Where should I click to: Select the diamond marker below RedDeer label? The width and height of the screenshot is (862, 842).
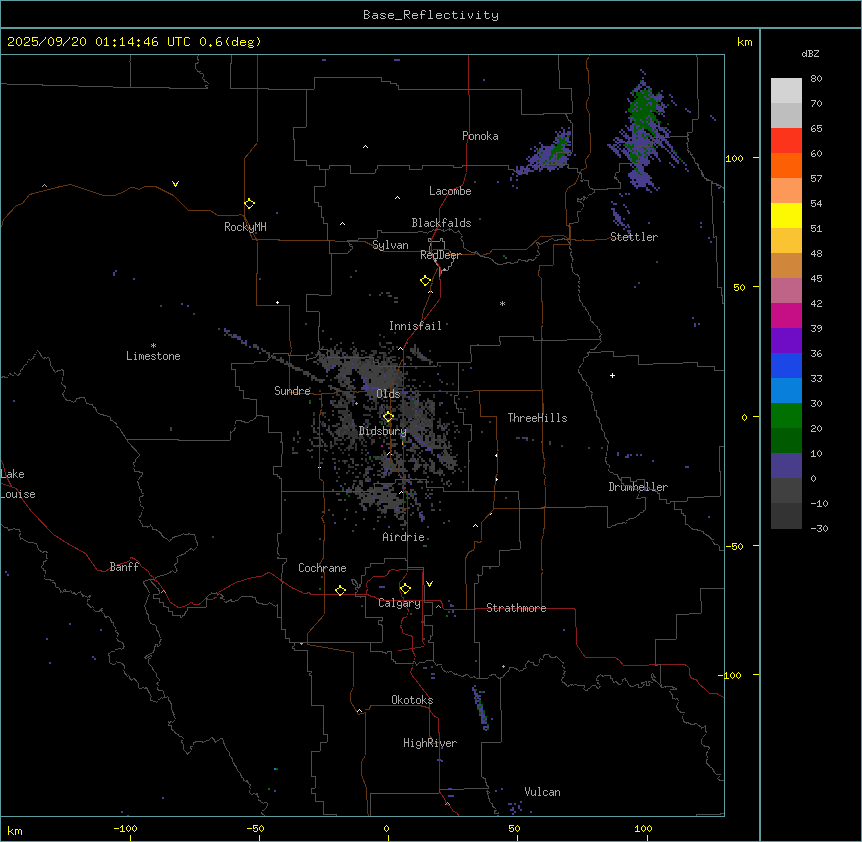[x=425, y=281]
